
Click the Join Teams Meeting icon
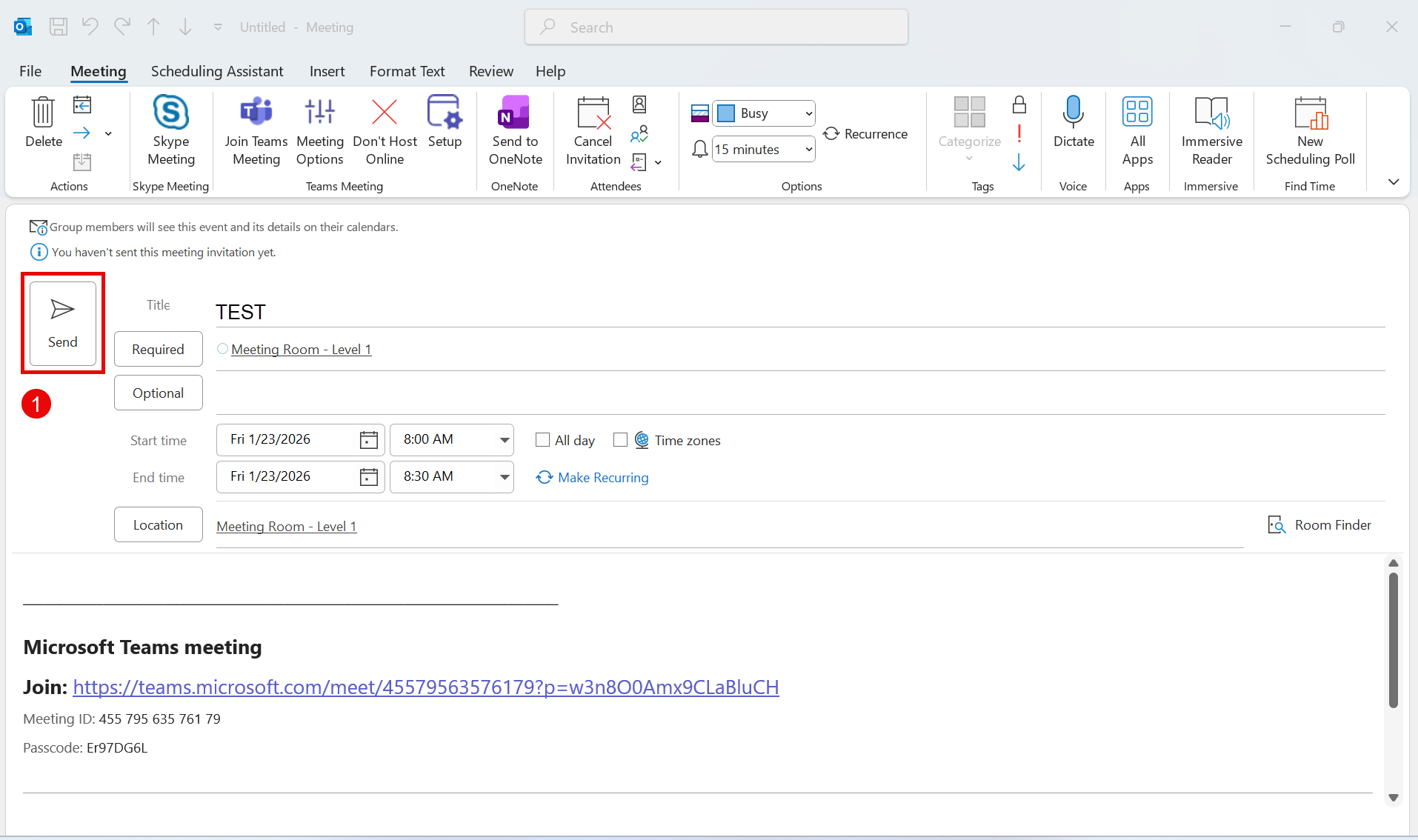(x=256, y=113)
